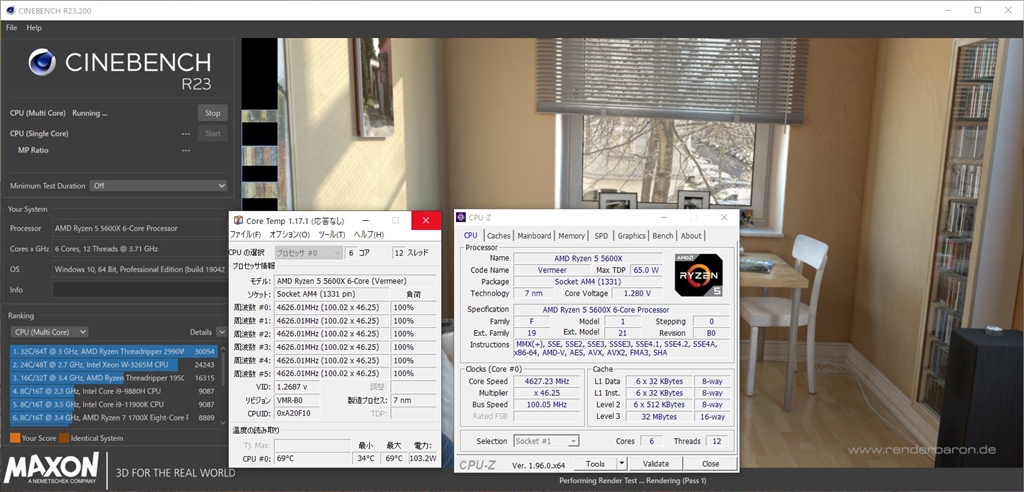Viewport: 1024px width, 492px height.
Task: Click the 103.2W power value in Core Temp
Action: 423,459
